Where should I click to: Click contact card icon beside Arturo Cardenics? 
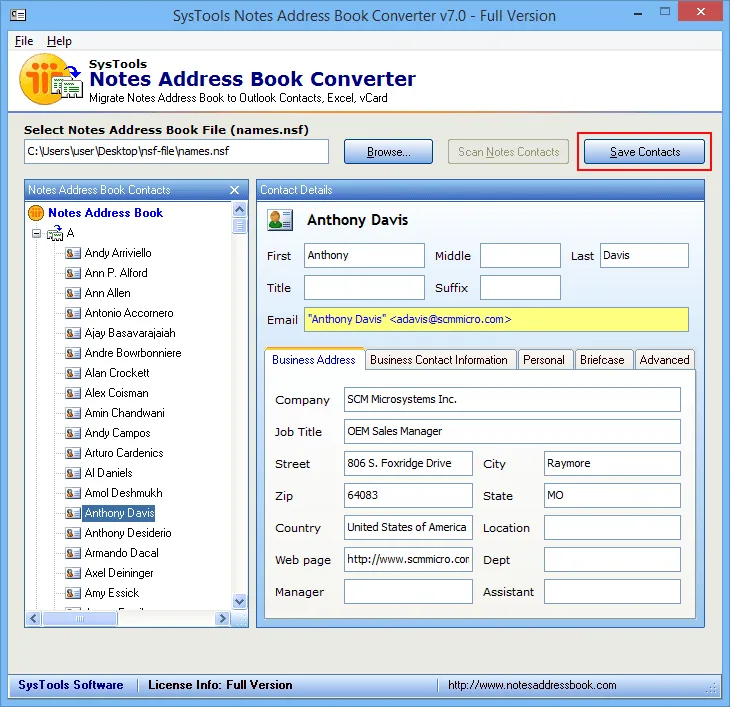coord(73,453)
